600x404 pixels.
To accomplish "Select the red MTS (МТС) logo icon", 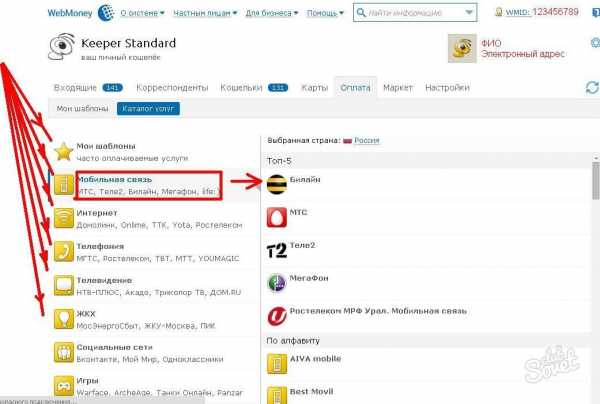I will pos(277,215).
